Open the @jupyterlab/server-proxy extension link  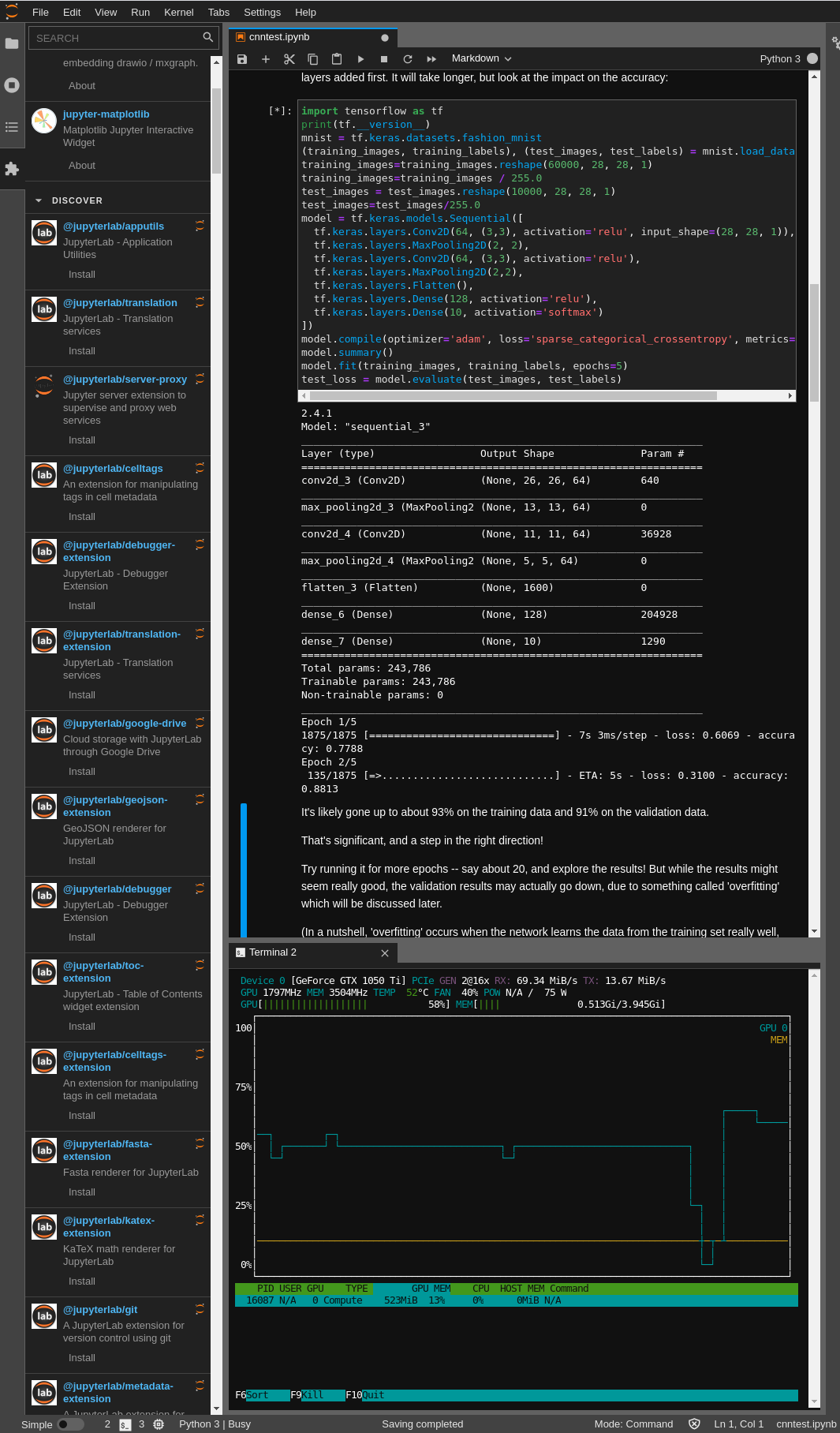pyautogui.click(x=125, y=380)
